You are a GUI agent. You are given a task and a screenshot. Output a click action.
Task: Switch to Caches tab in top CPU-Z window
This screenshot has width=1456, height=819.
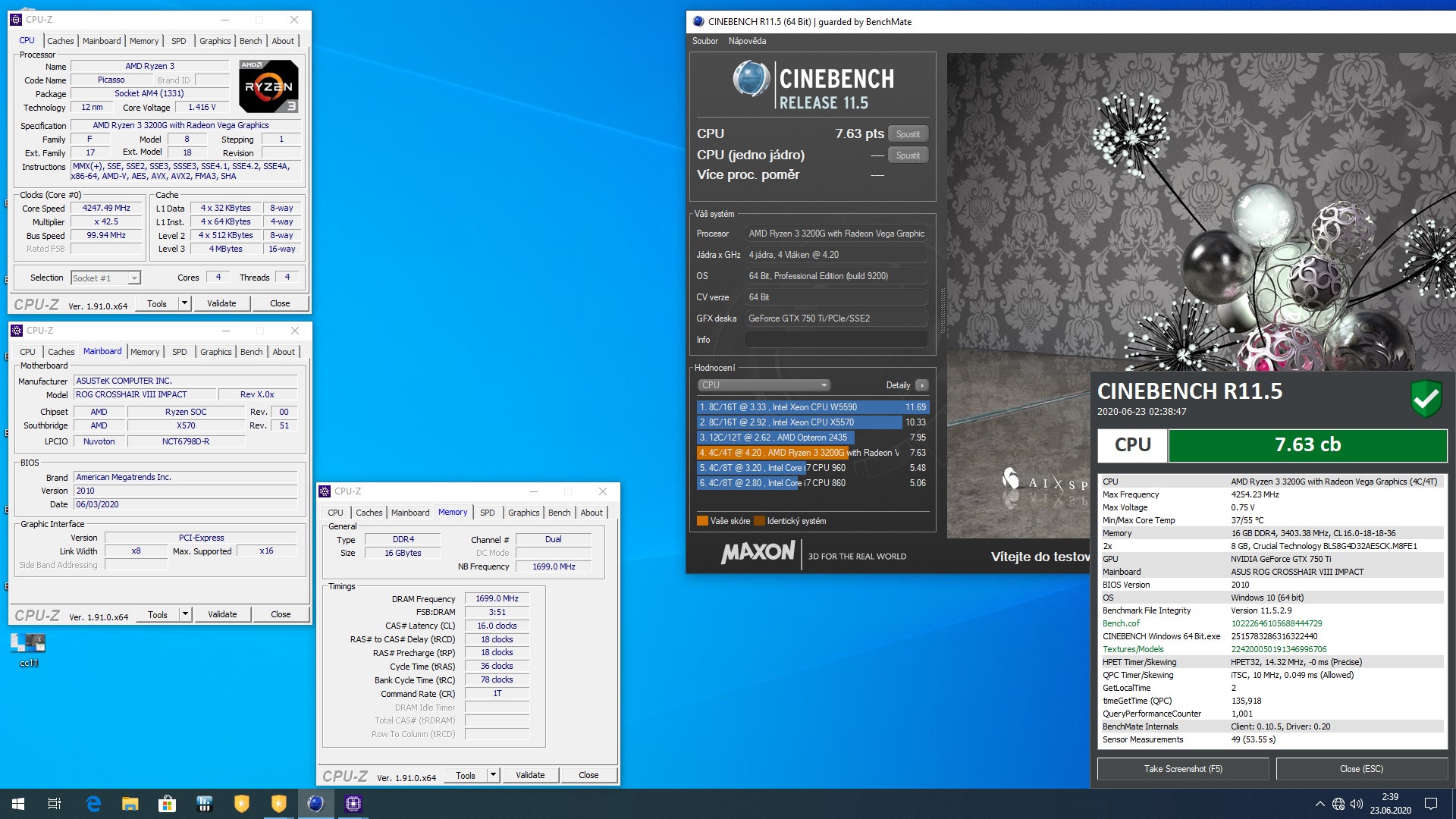tap(61, 41)
